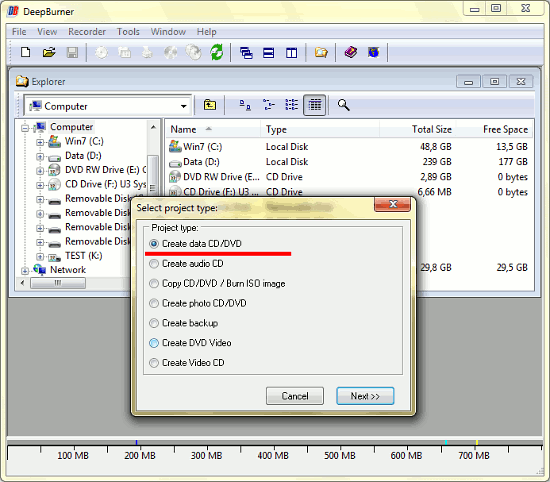Screen dimensions: 550x482
Task: Click the green refresh arrows icon
Action: click(216, 53)
